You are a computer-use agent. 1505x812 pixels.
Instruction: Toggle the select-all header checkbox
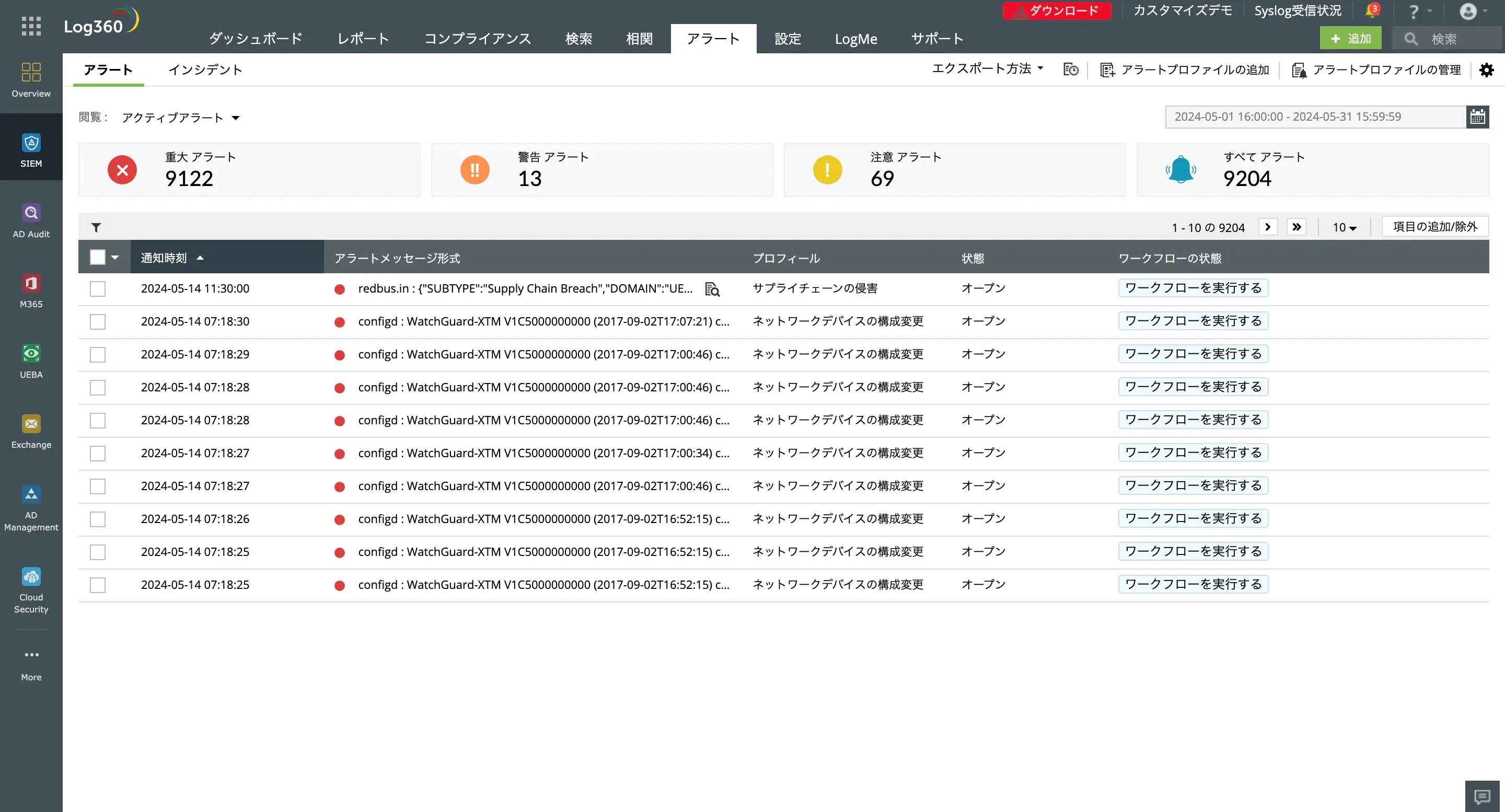point(98,258)
